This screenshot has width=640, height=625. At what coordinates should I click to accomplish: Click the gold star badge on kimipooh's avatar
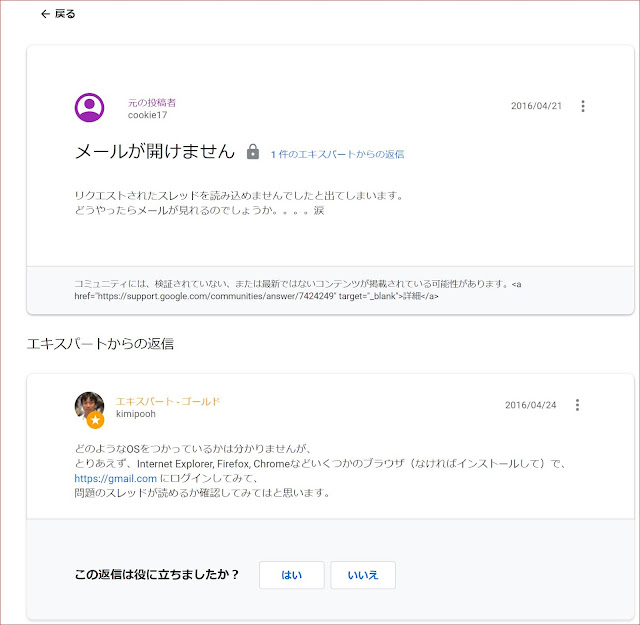click(96, 420)
